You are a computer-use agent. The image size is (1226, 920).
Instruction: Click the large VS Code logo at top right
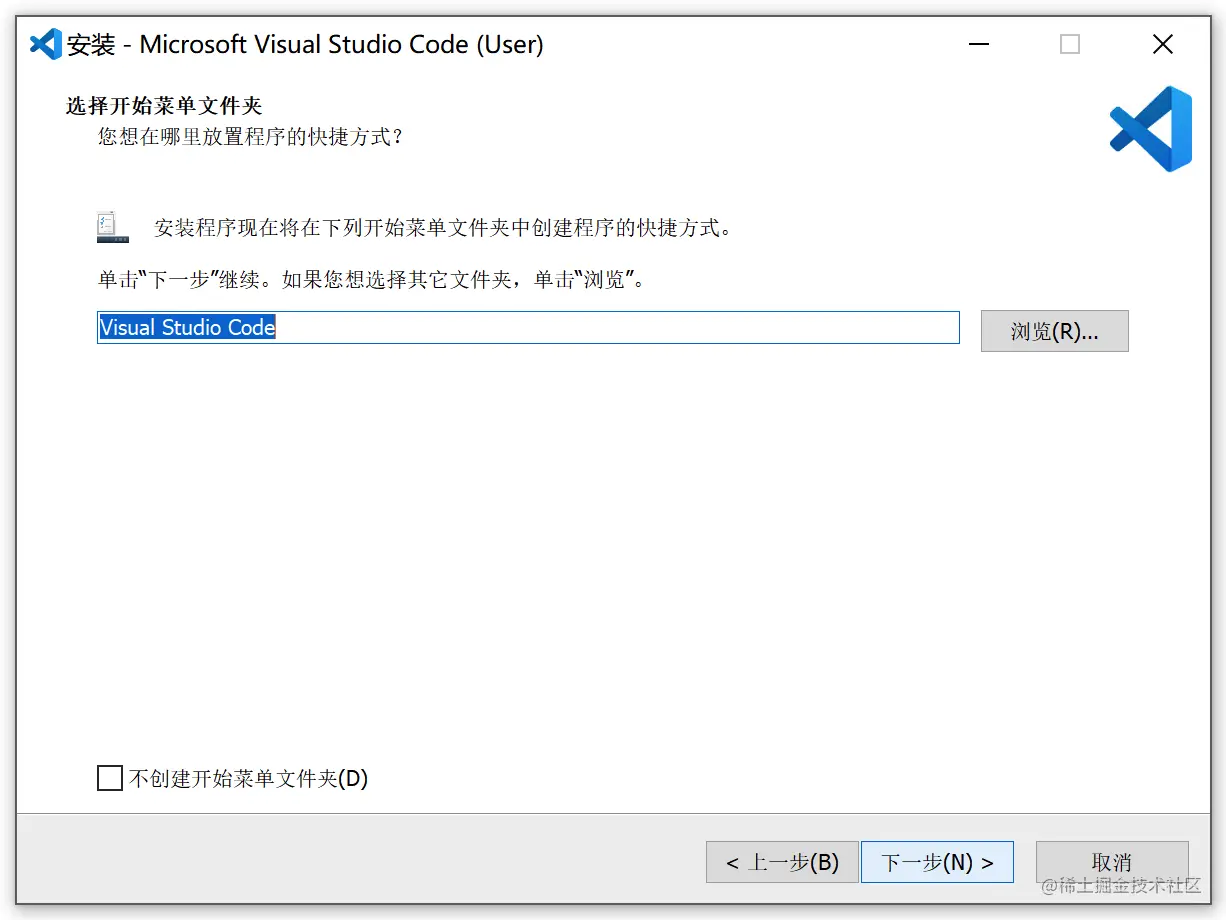[x=1151, y=129]
